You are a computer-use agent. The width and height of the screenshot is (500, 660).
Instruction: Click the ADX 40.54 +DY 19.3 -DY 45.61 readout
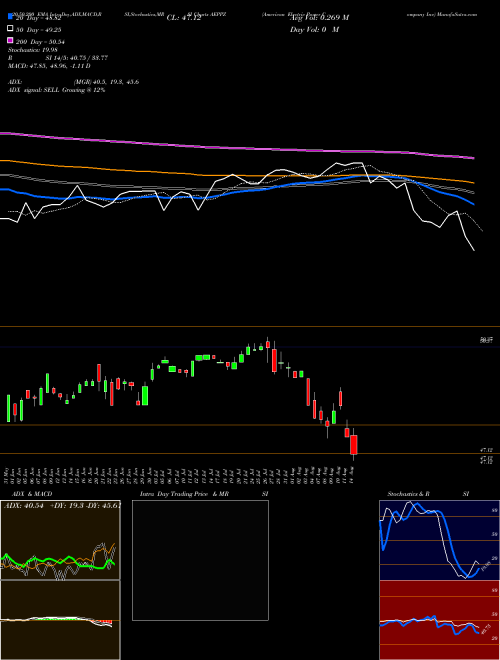[62, 505]
